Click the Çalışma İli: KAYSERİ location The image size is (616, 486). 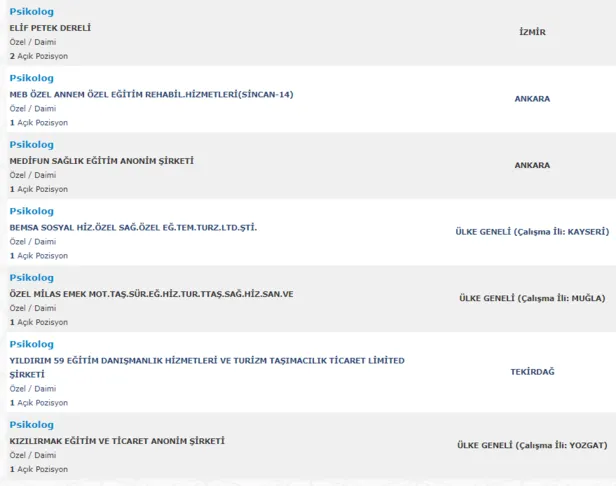click(x=532, y=231)
